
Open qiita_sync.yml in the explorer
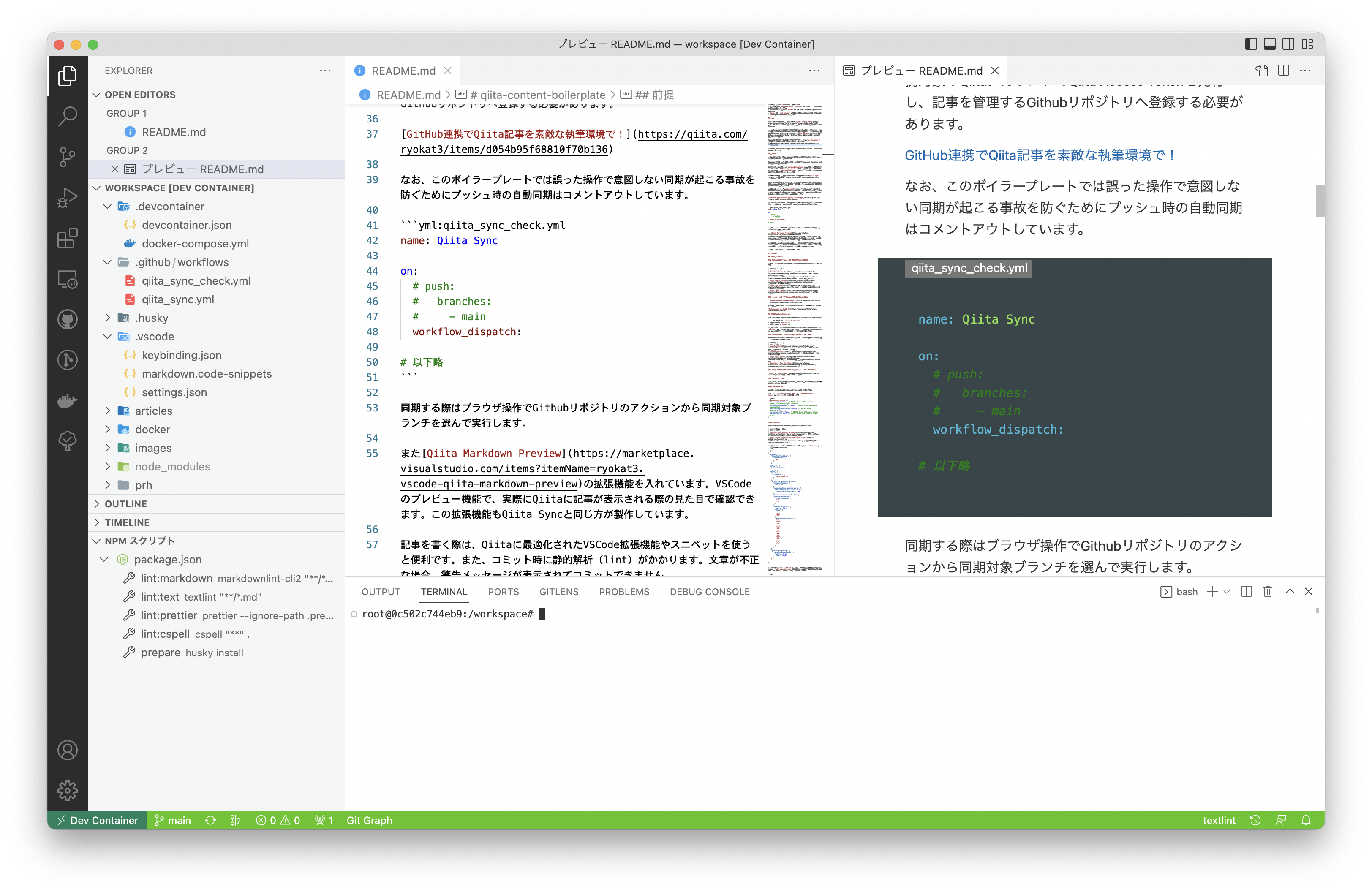coord(177,299)
